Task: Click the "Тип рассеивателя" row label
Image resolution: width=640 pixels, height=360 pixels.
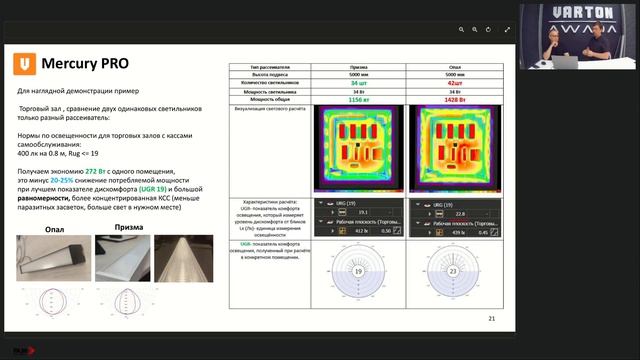Action: [270, 67]
